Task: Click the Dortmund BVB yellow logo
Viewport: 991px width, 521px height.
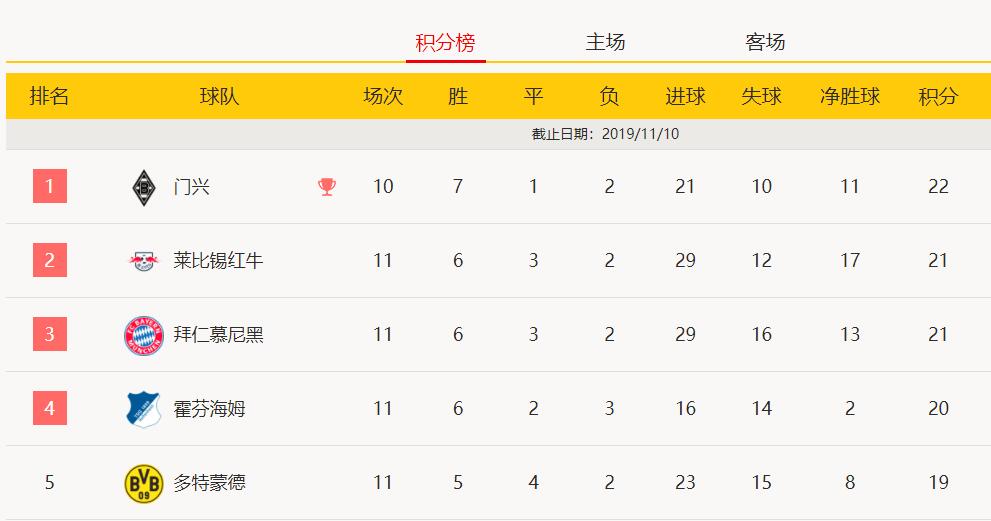Action: pyautogui.click(x=144, y=484)
